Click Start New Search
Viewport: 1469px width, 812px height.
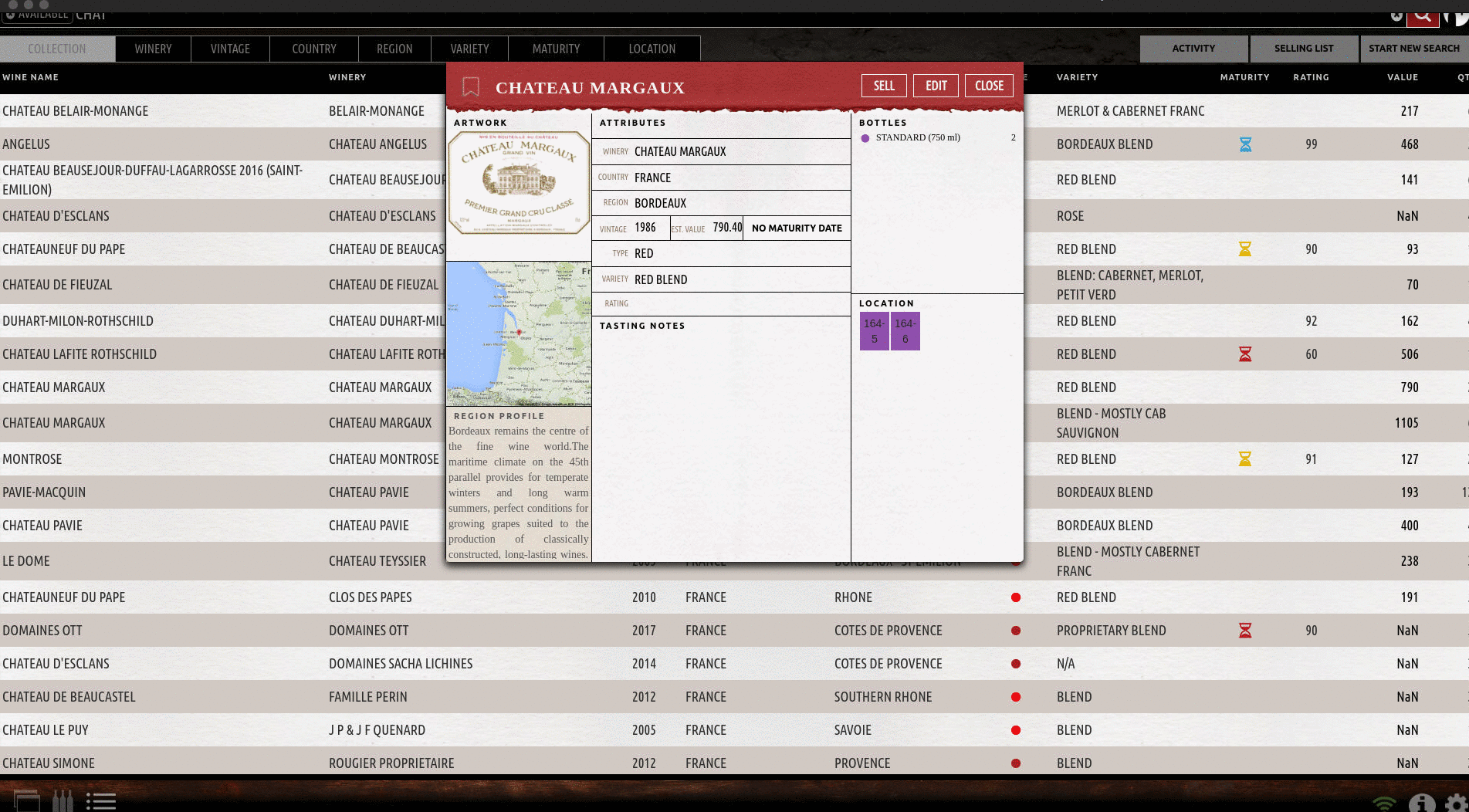[1414, 49]
